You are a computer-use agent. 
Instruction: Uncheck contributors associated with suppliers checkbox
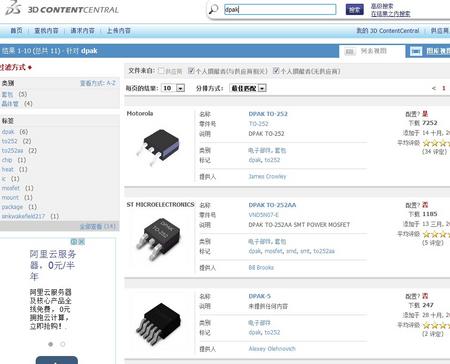tap(191, 71)
